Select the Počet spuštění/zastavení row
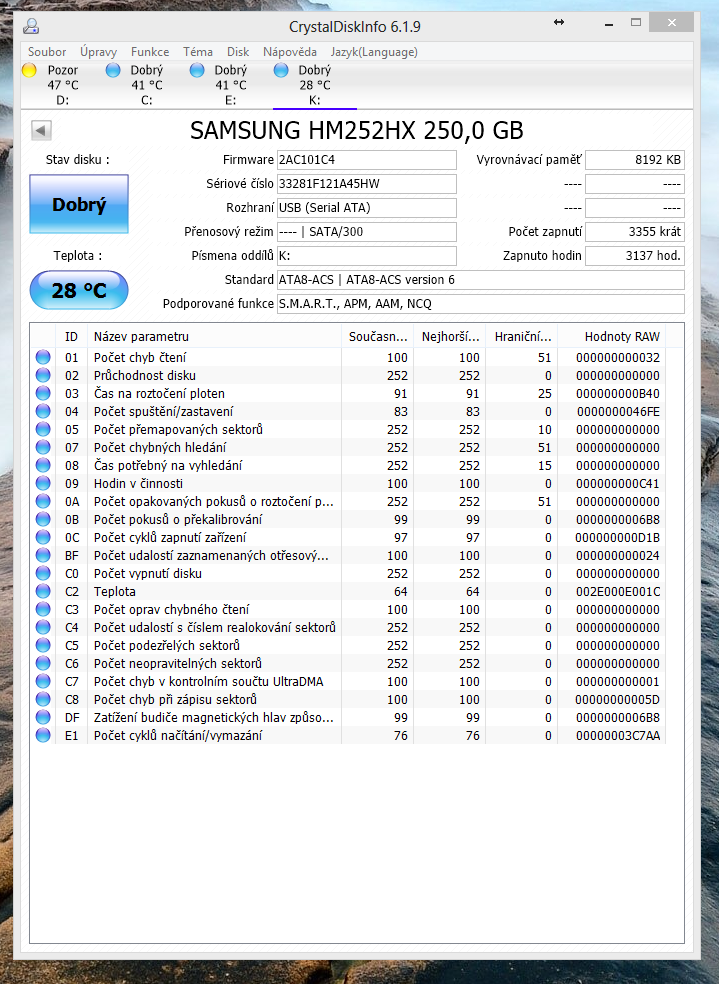Screen dimensions: 719x984 (x=348, y=412)
